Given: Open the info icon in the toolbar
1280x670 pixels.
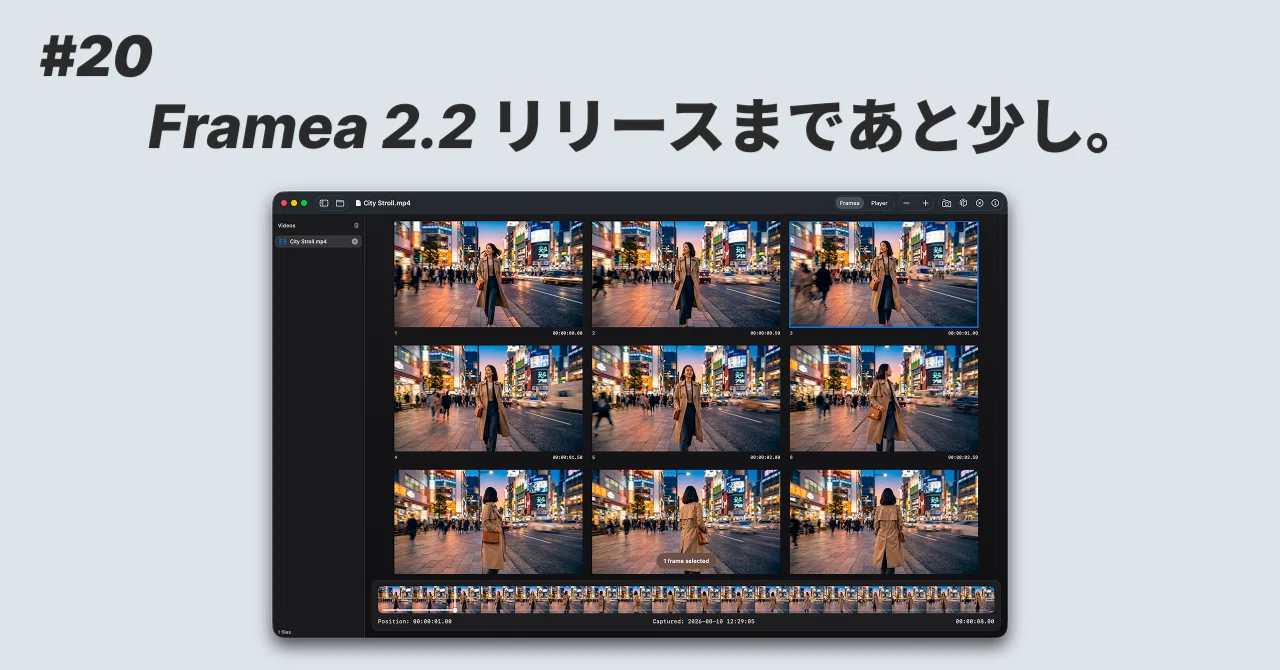Looking at the screenshot, I should coord(995,203).
